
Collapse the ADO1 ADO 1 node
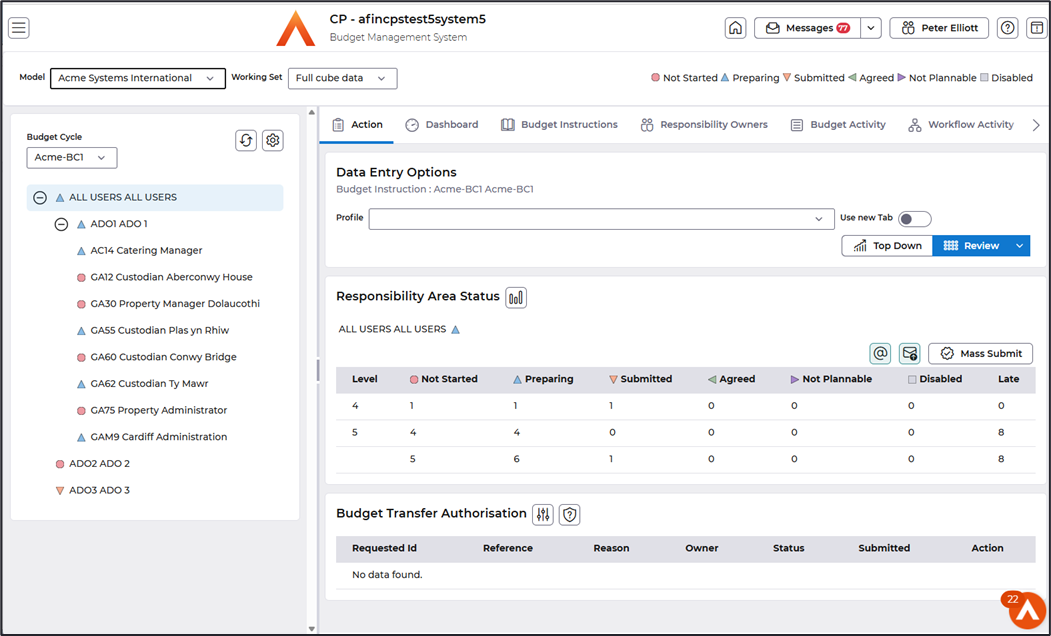point(61,225)
